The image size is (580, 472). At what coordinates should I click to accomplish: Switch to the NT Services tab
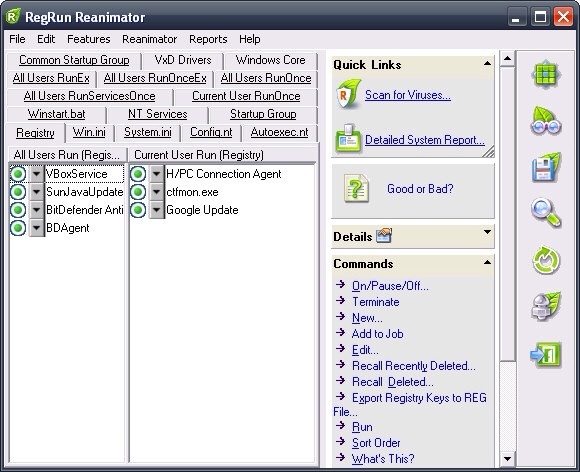pyautogui.click(x=157, y=114)
